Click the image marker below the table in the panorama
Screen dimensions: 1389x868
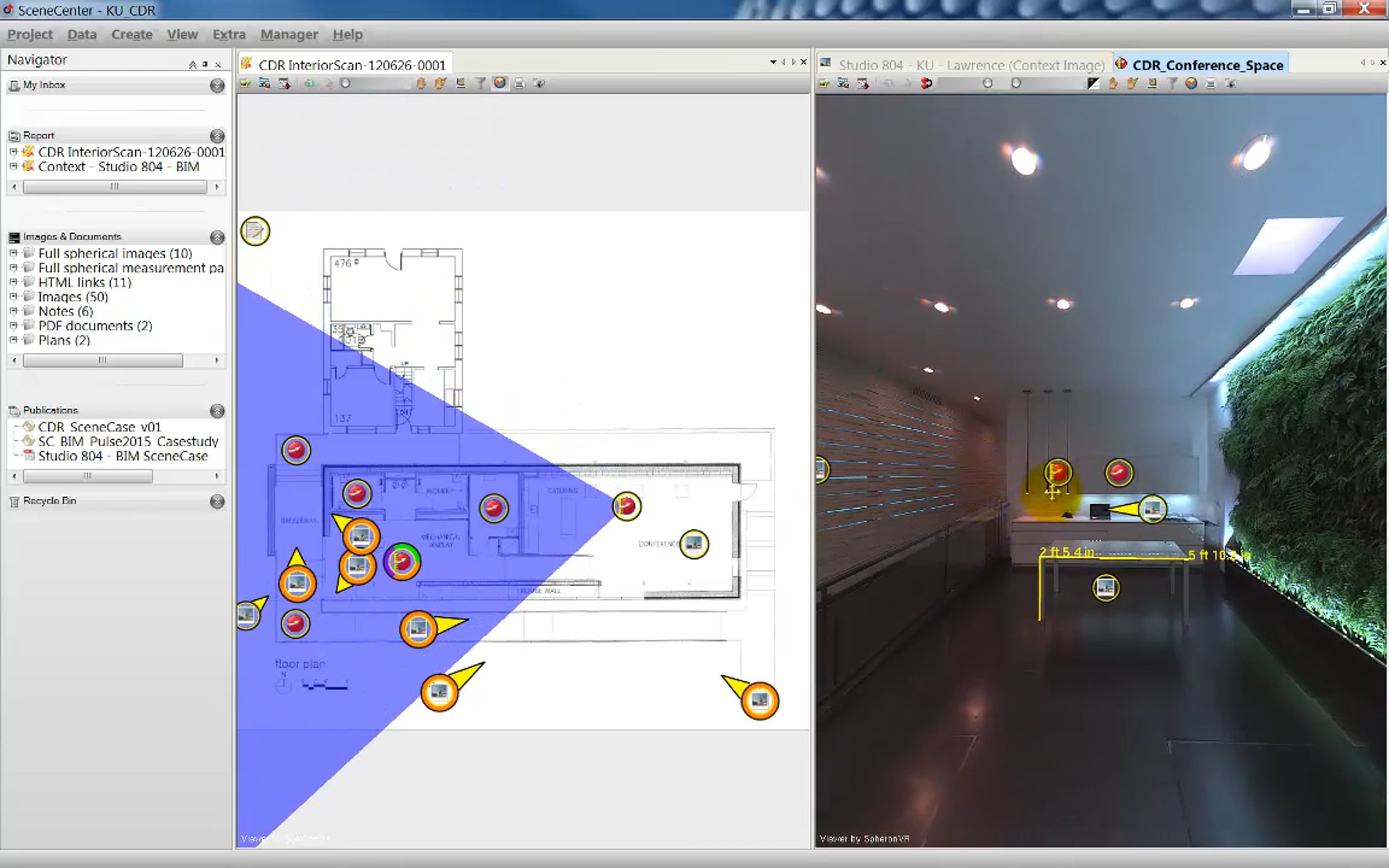(x=1105, y=588)
